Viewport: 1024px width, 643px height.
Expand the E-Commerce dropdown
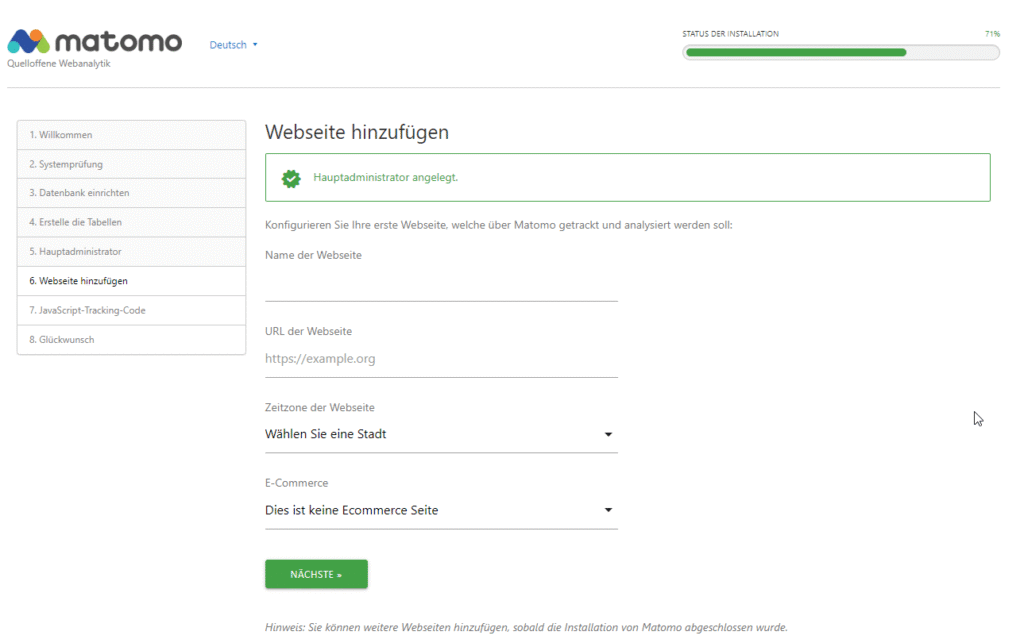pos(441,510)
